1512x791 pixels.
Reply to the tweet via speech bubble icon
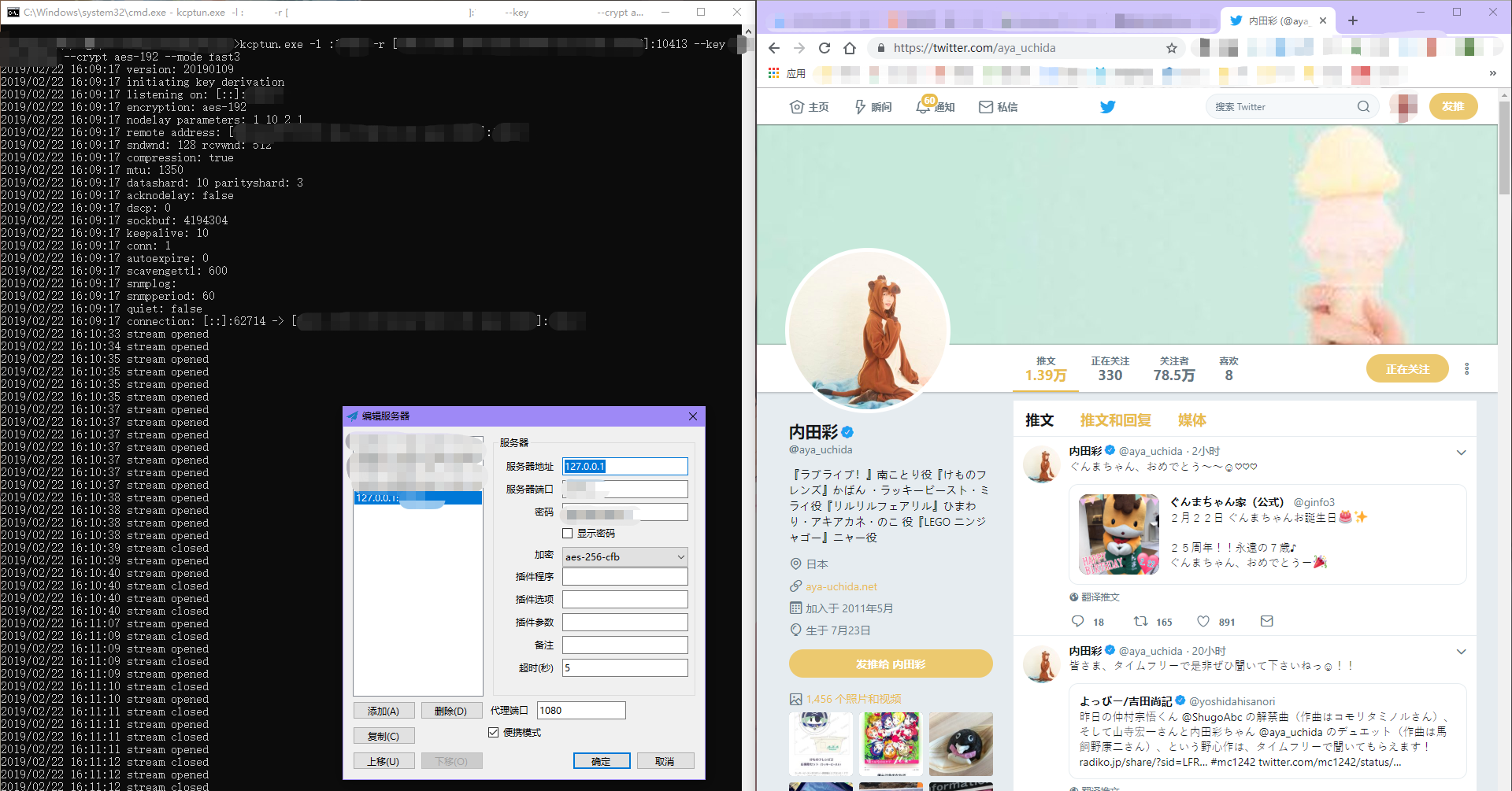[1077, 621]
